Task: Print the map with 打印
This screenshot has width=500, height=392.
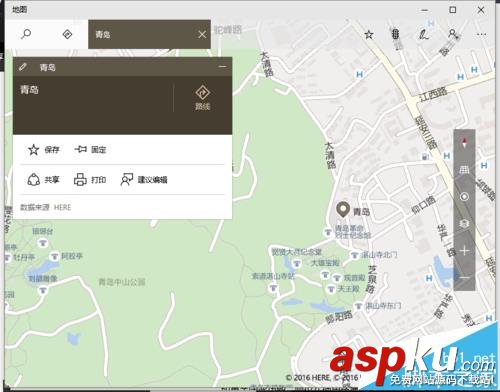Action: click(x=90, y=180)
